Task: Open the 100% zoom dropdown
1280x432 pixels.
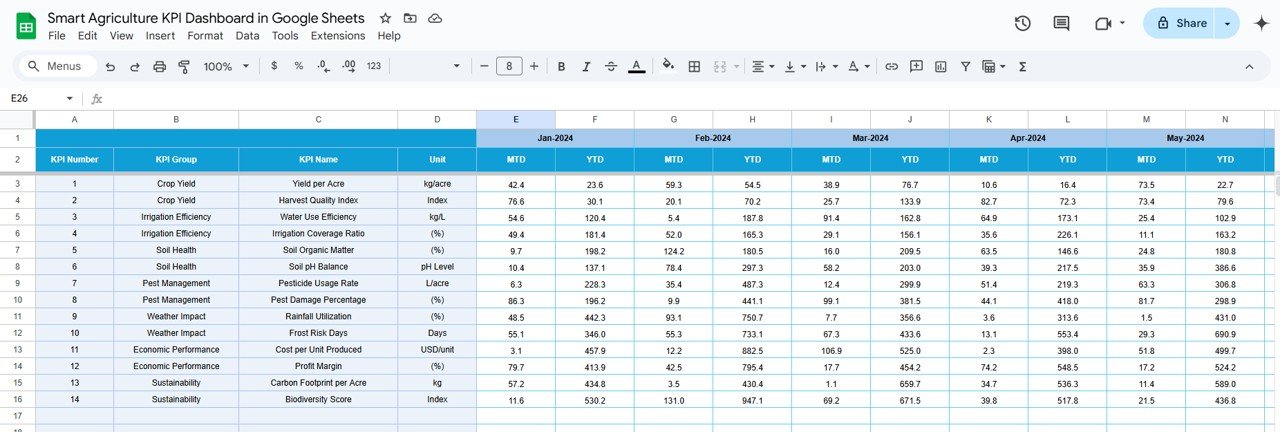Action: click(x=225, y=66)
